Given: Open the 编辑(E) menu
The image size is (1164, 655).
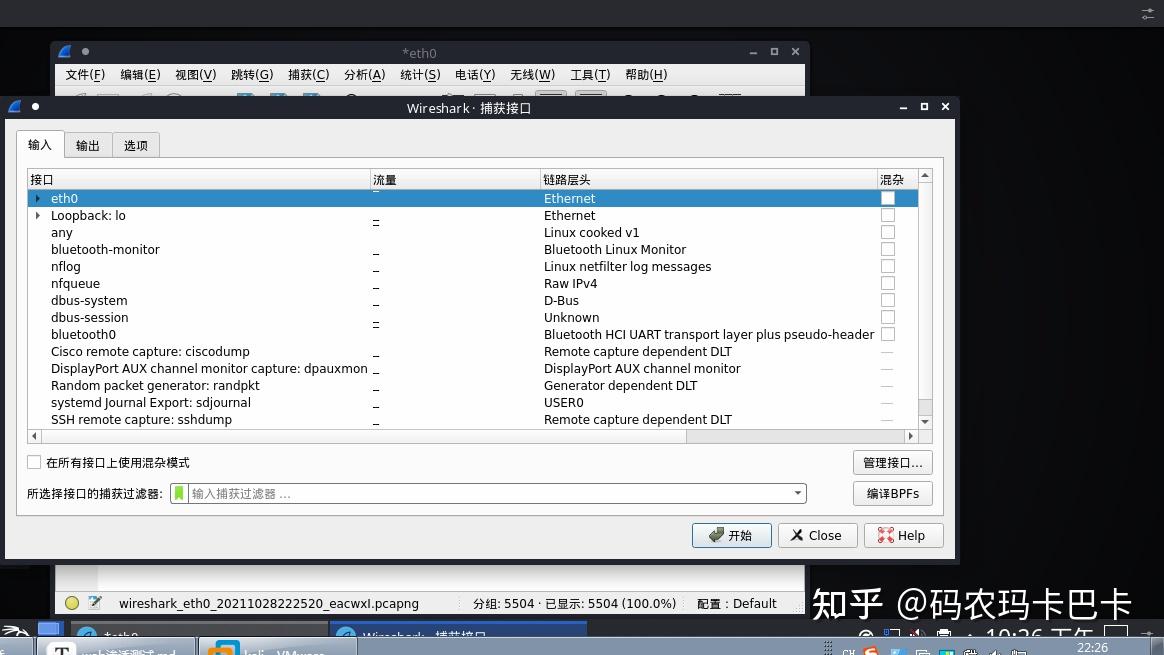Looking at the screenshot, I should point(140,75).
